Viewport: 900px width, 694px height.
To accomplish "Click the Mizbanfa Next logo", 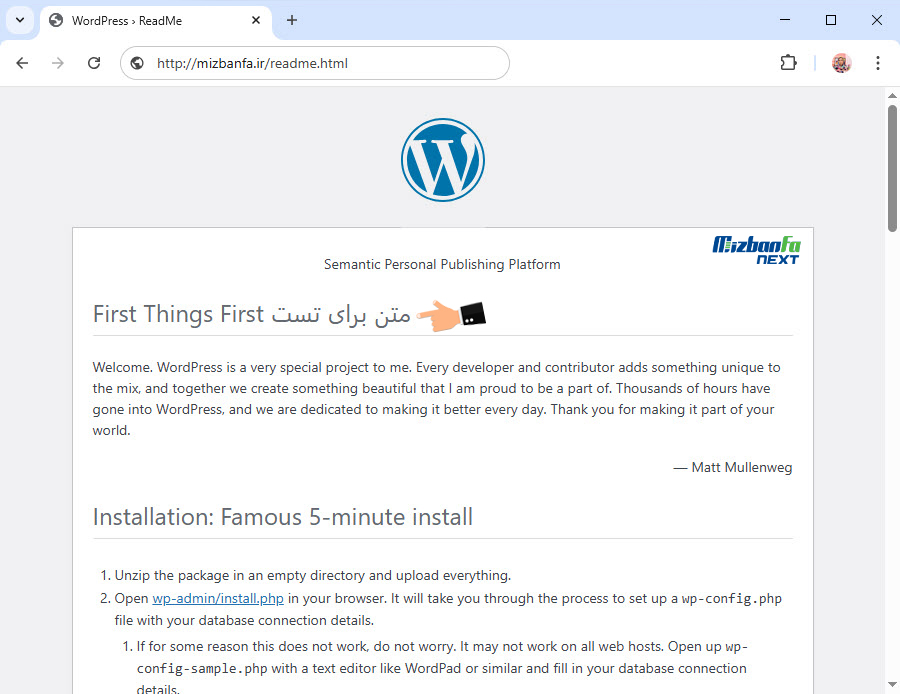I will [756, 249].
